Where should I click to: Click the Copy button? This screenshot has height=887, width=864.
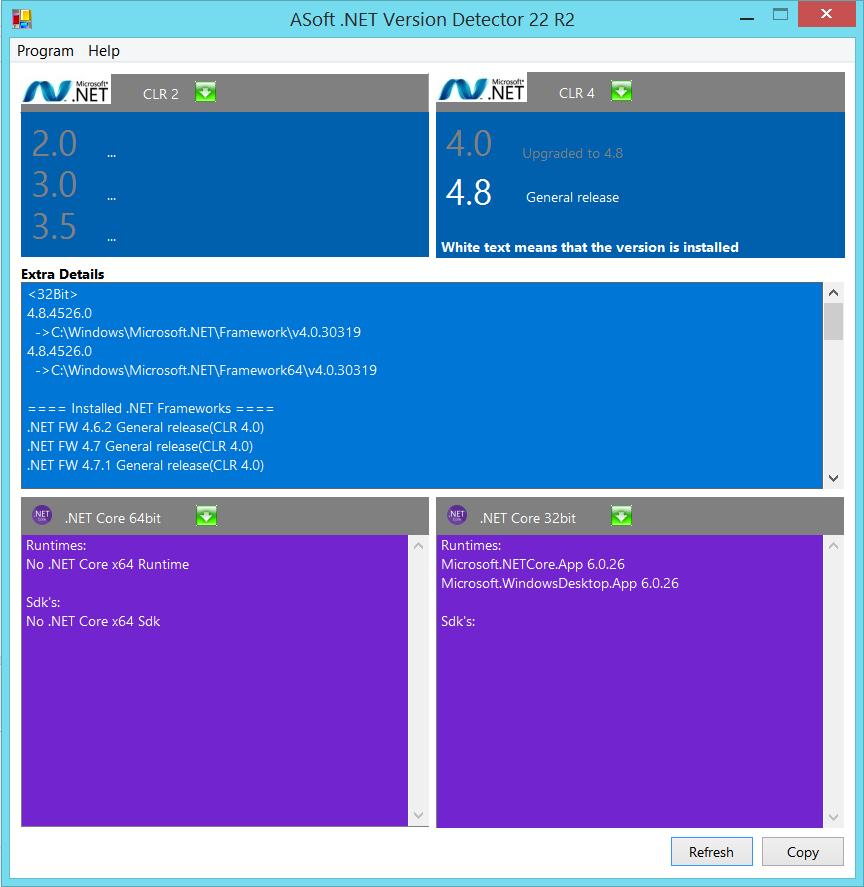pyautogui.click(x=802, y=851)
